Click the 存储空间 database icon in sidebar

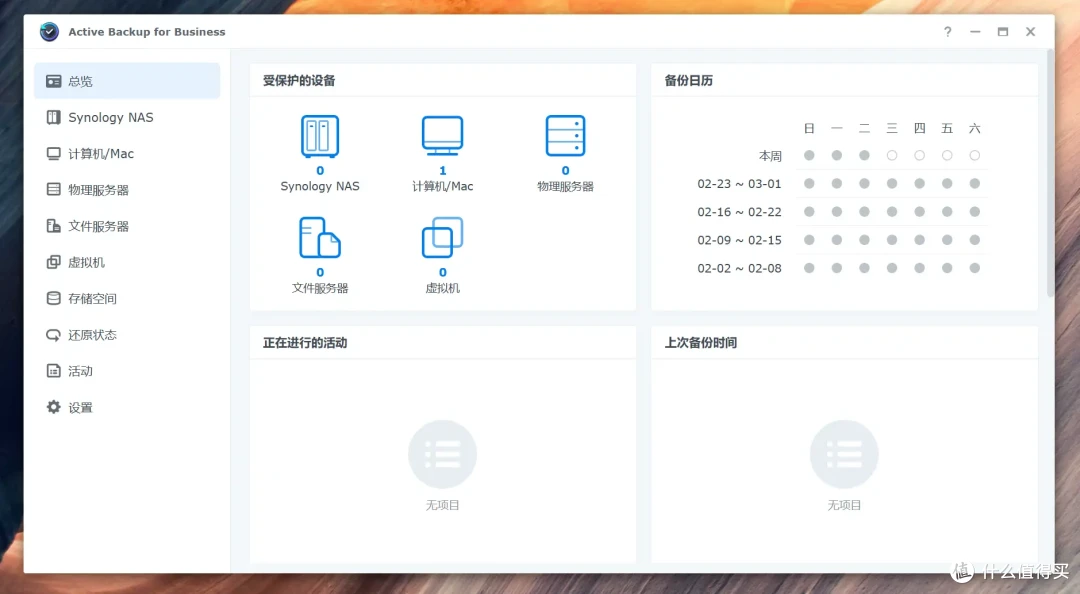[x=53, y=298]
